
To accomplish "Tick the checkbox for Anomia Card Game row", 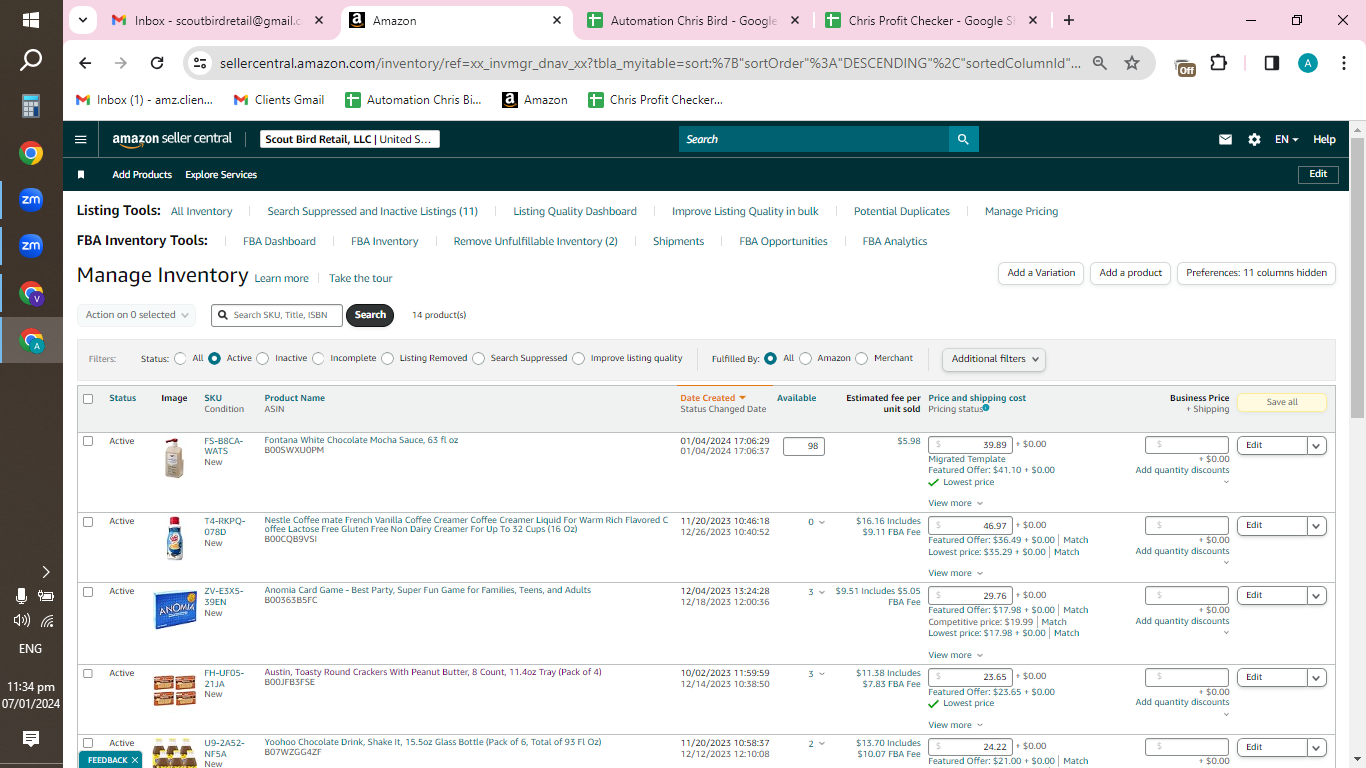I will tap(88, 592).
